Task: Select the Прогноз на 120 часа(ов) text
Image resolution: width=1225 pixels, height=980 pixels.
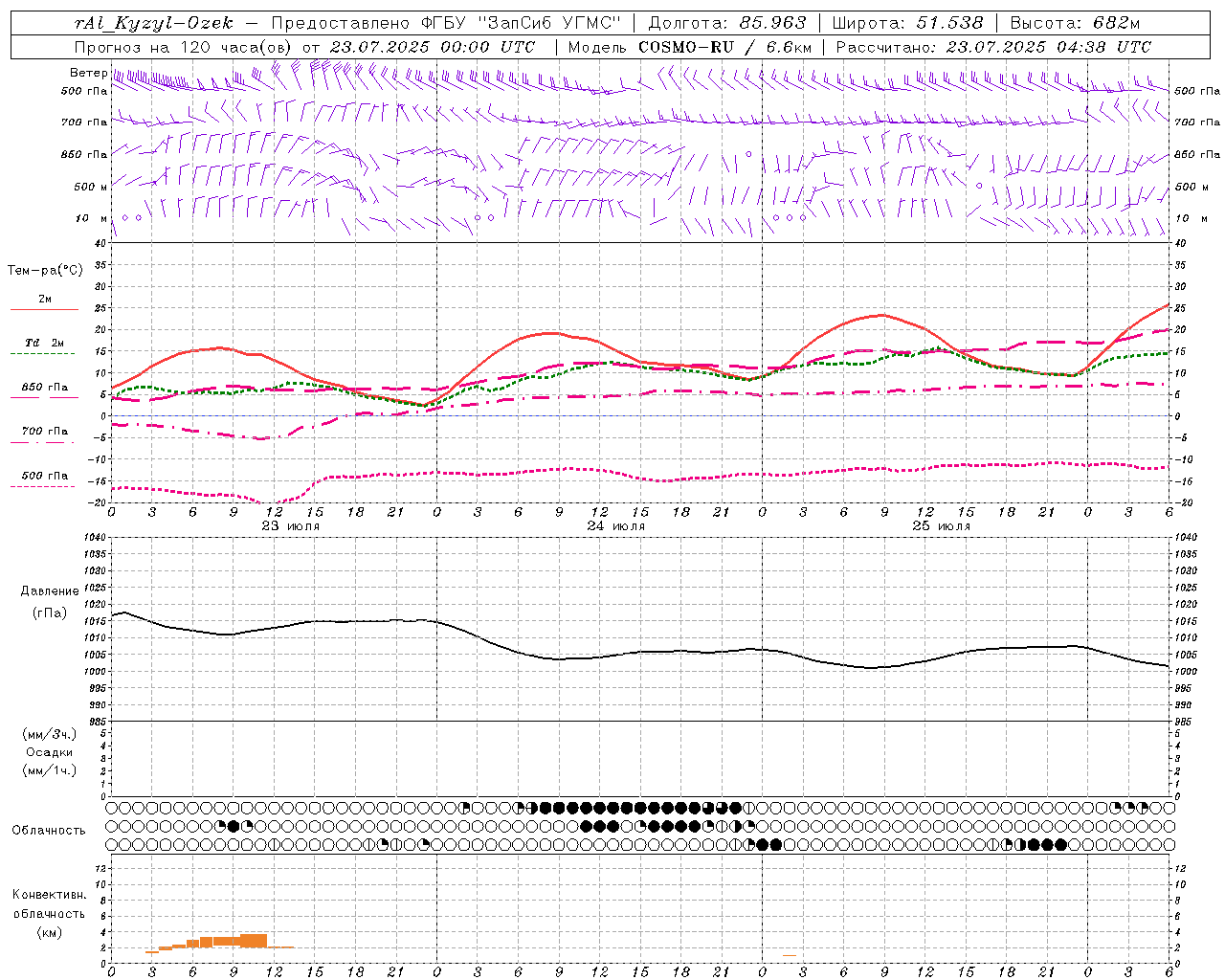Action: click(x=185, y=46)
